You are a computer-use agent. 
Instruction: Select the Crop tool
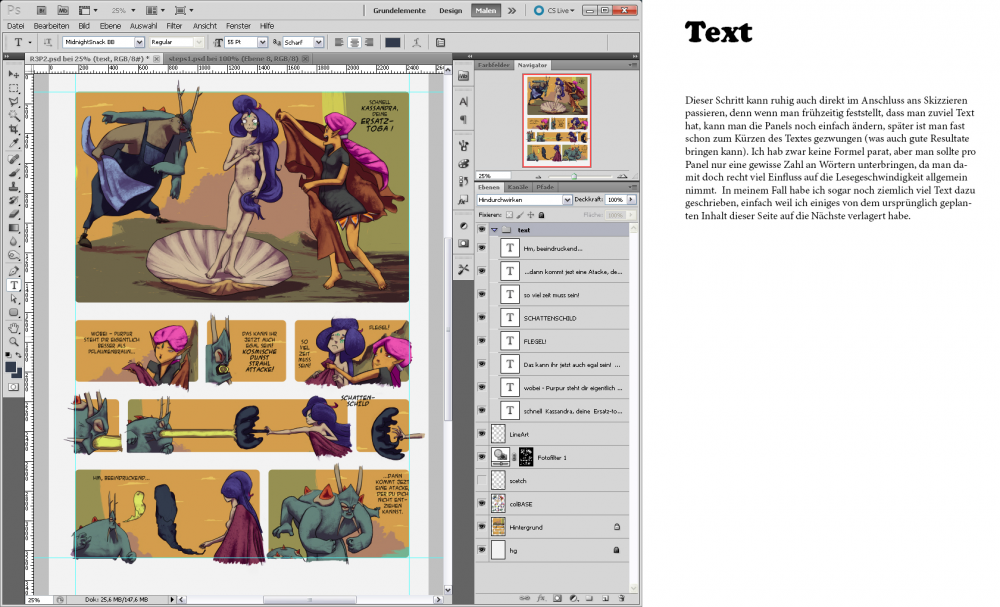tap(13, 129)
